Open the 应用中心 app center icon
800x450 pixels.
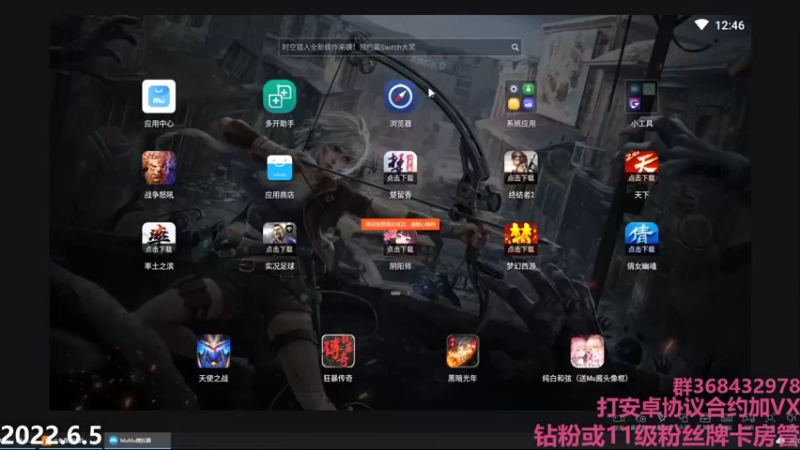pos(159,96)
